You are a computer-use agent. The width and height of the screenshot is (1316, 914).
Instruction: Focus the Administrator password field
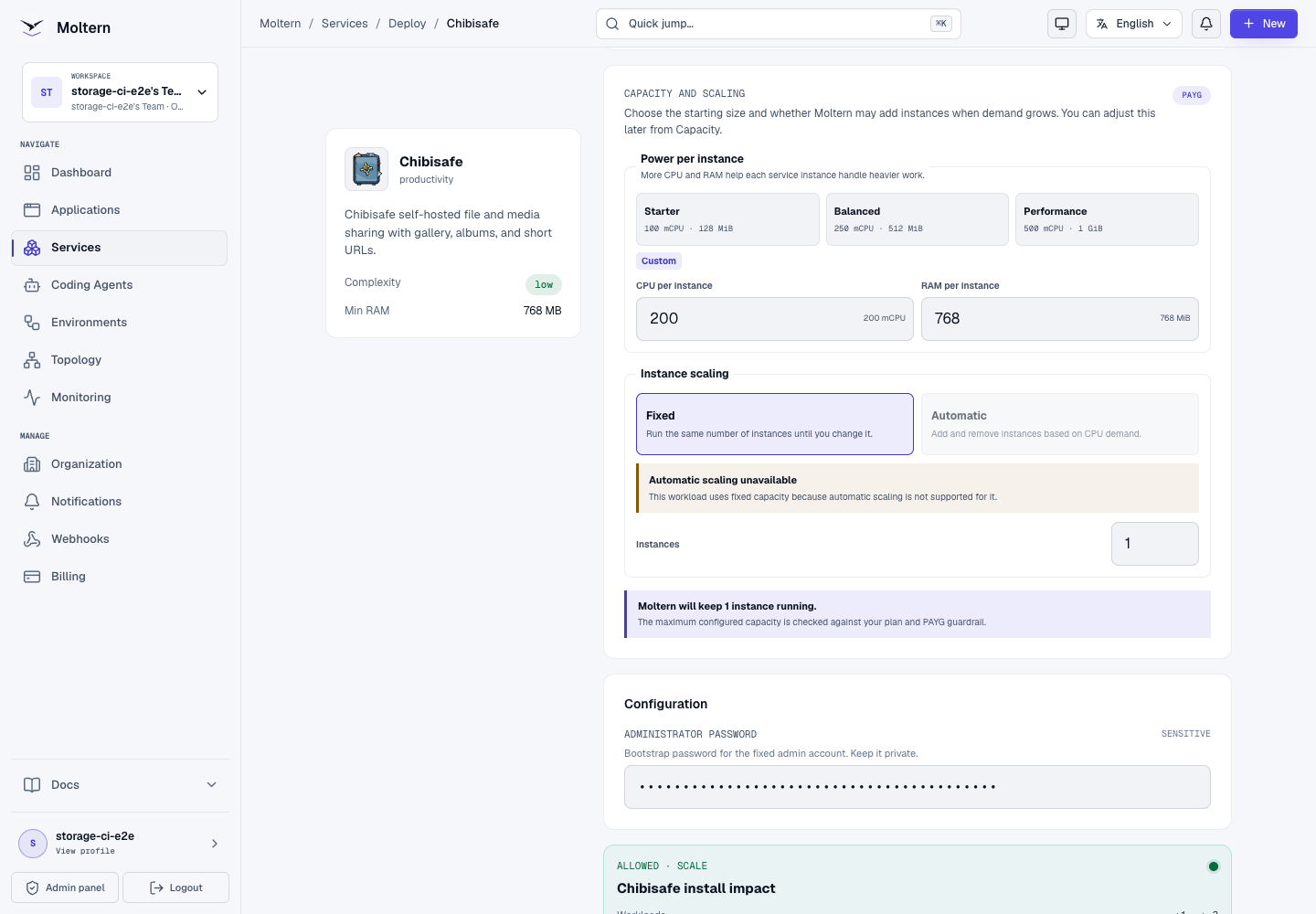tap(918, 787)
